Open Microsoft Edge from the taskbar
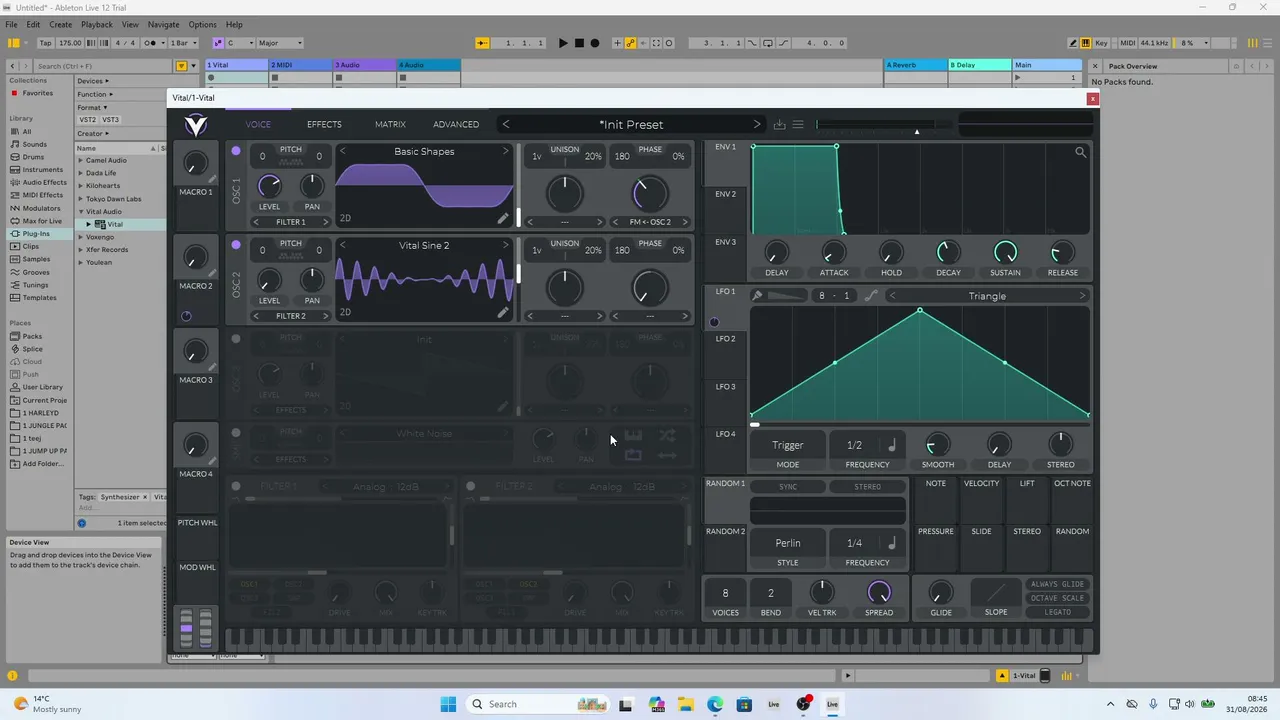Image resolution: width=1280 pixels, height=720 pixels. point(715,704)
